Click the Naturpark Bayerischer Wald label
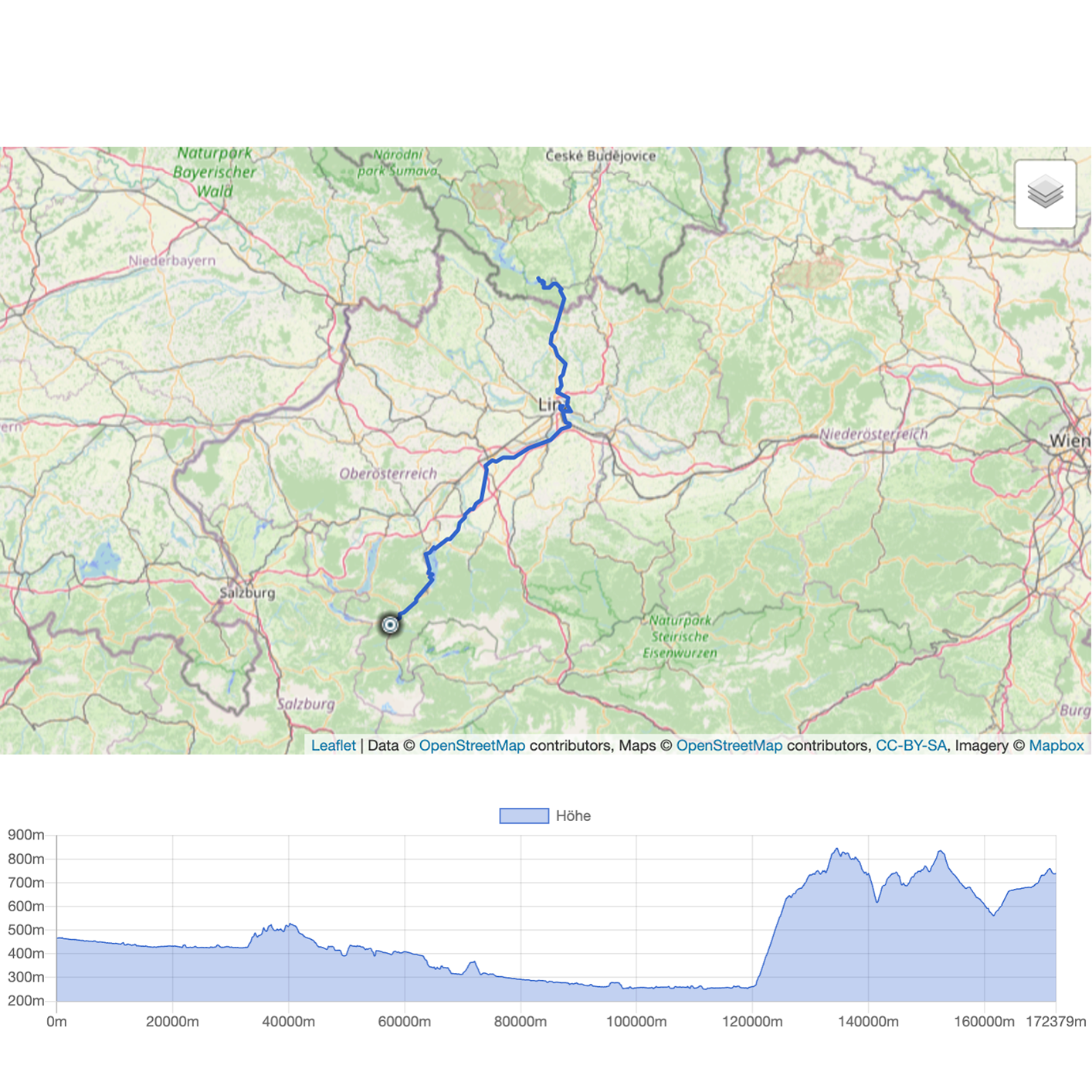1092x1092 pixels. (x=214, y=172)
